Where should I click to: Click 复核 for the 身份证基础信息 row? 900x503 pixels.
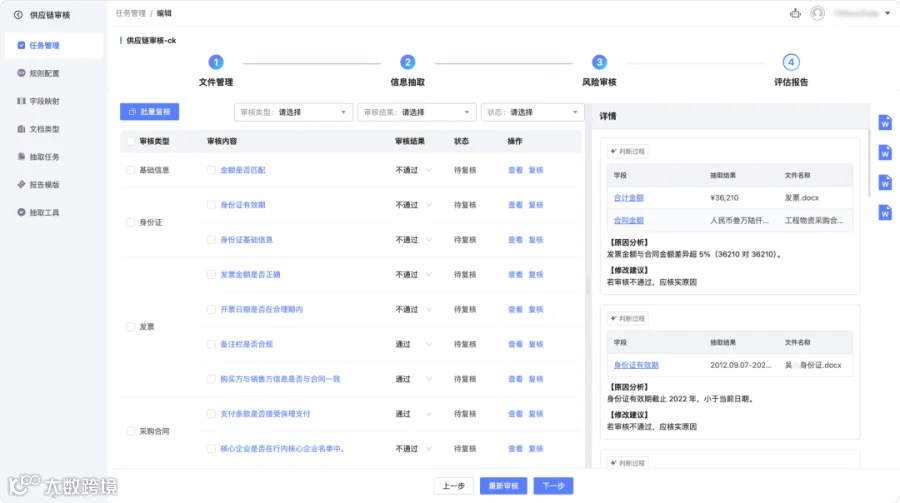pyautogui.click(x=536, y=239)
